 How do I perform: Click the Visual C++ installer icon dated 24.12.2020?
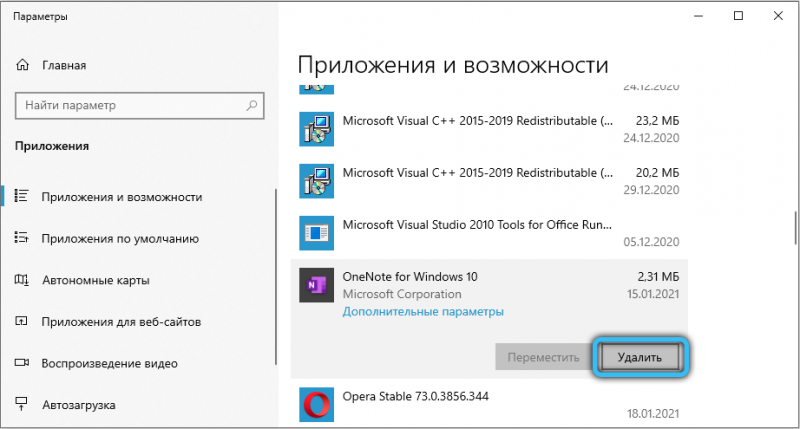[x=316, y=129]
